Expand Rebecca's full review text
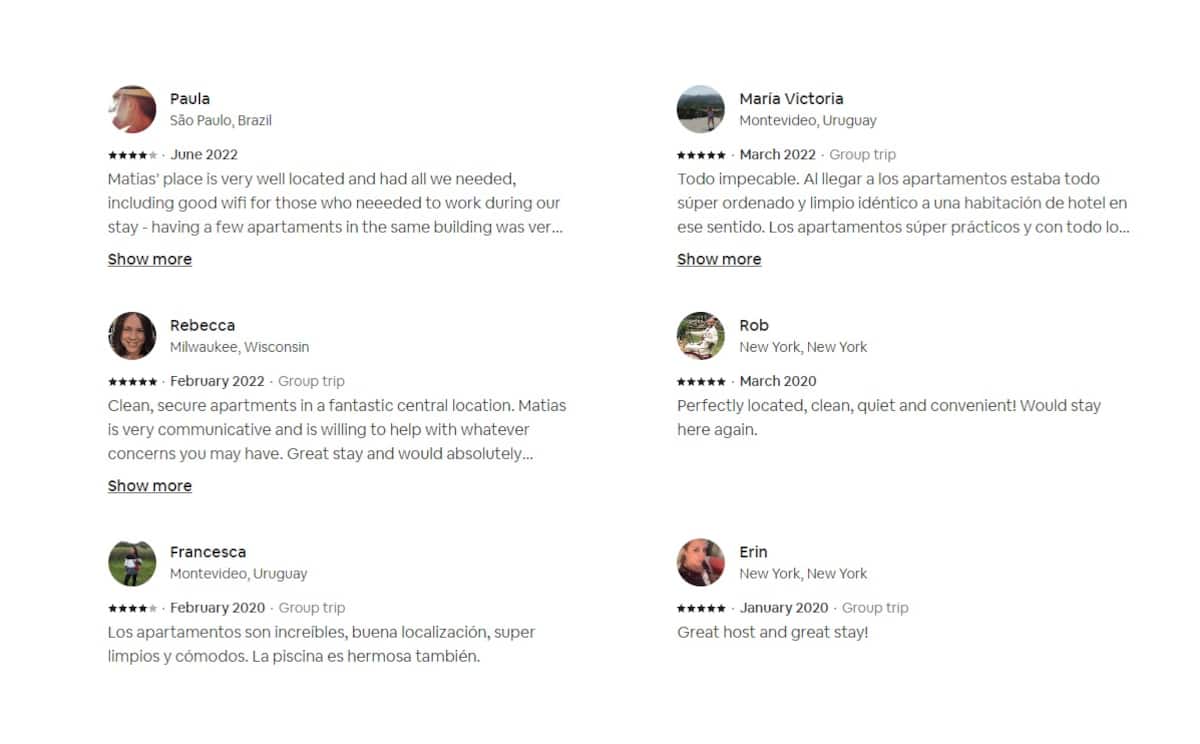The width and height of the screenshot is (1200, 744). (x=150, y=486)
